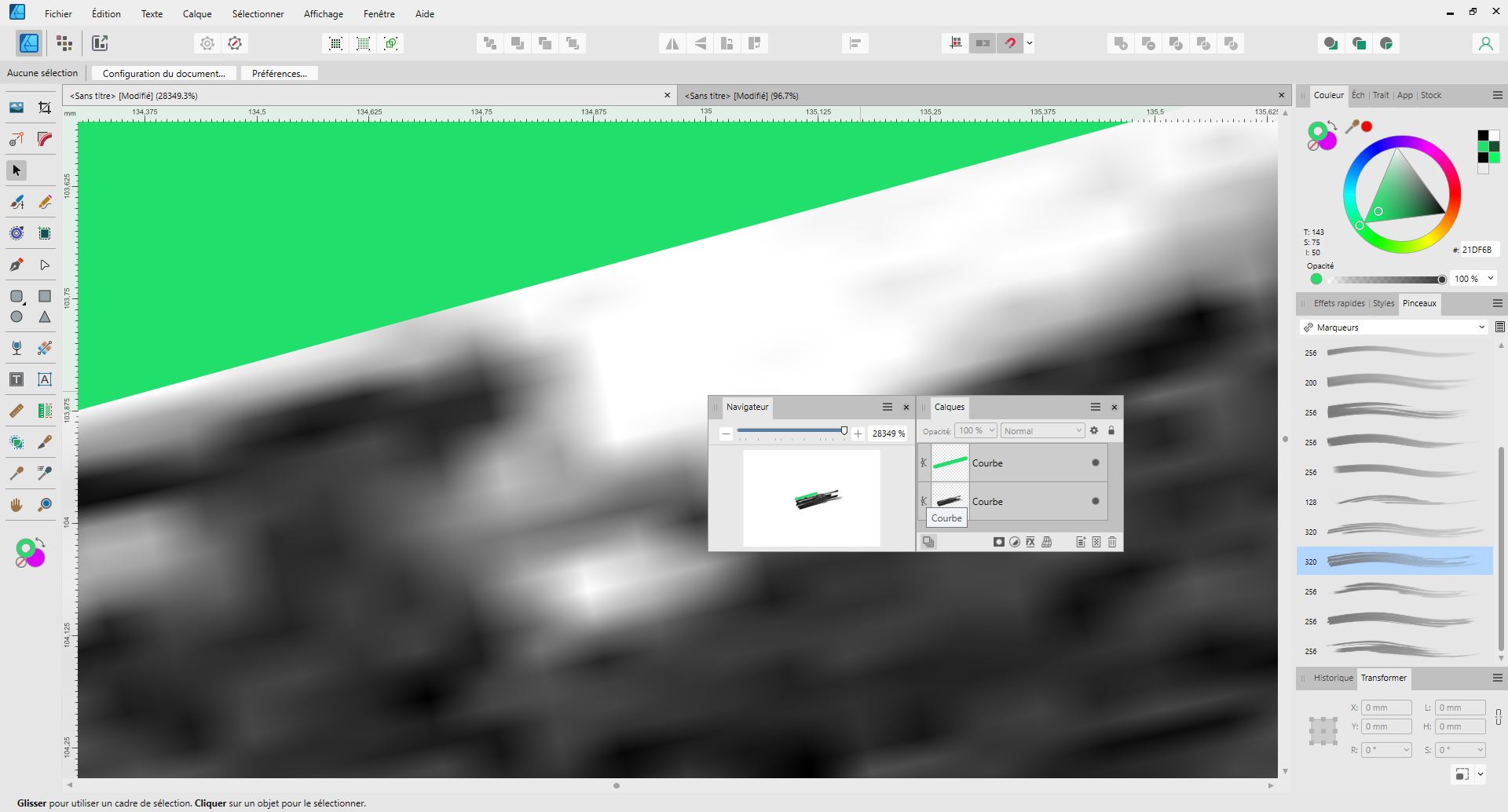Click the Navigateur zoom in plus button
This screenshot has width=1508, height=812.
[x=858, y=433]
